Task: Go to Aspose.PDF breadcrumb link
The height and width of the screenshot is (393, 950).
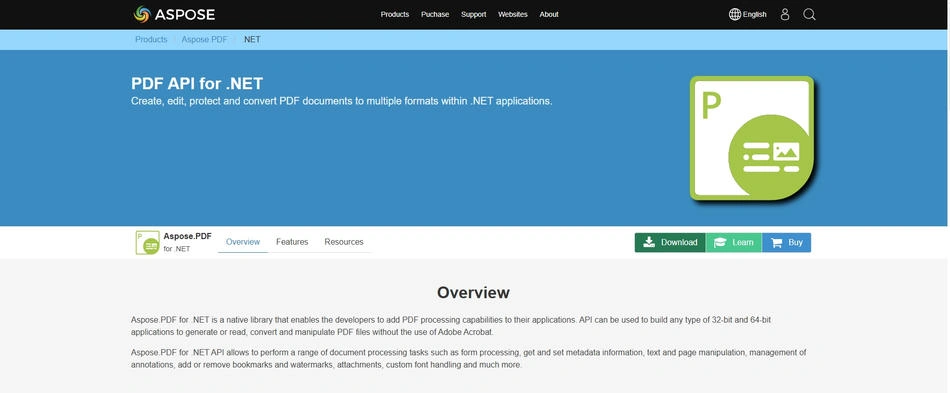Action: point(204,39)
